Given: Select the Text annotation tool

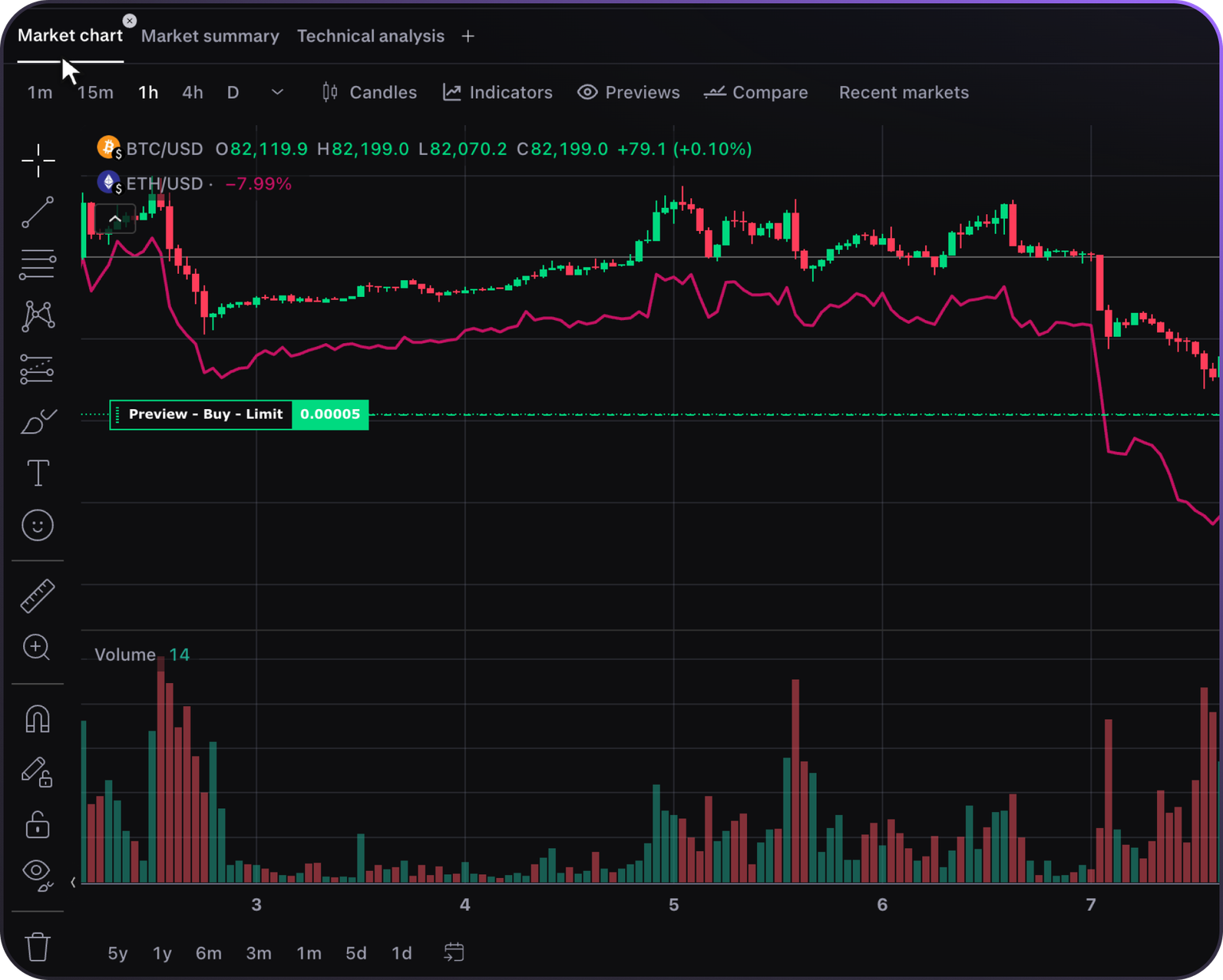Looking at the screenshot, I should pyautogui.click(x=37, y=473).
